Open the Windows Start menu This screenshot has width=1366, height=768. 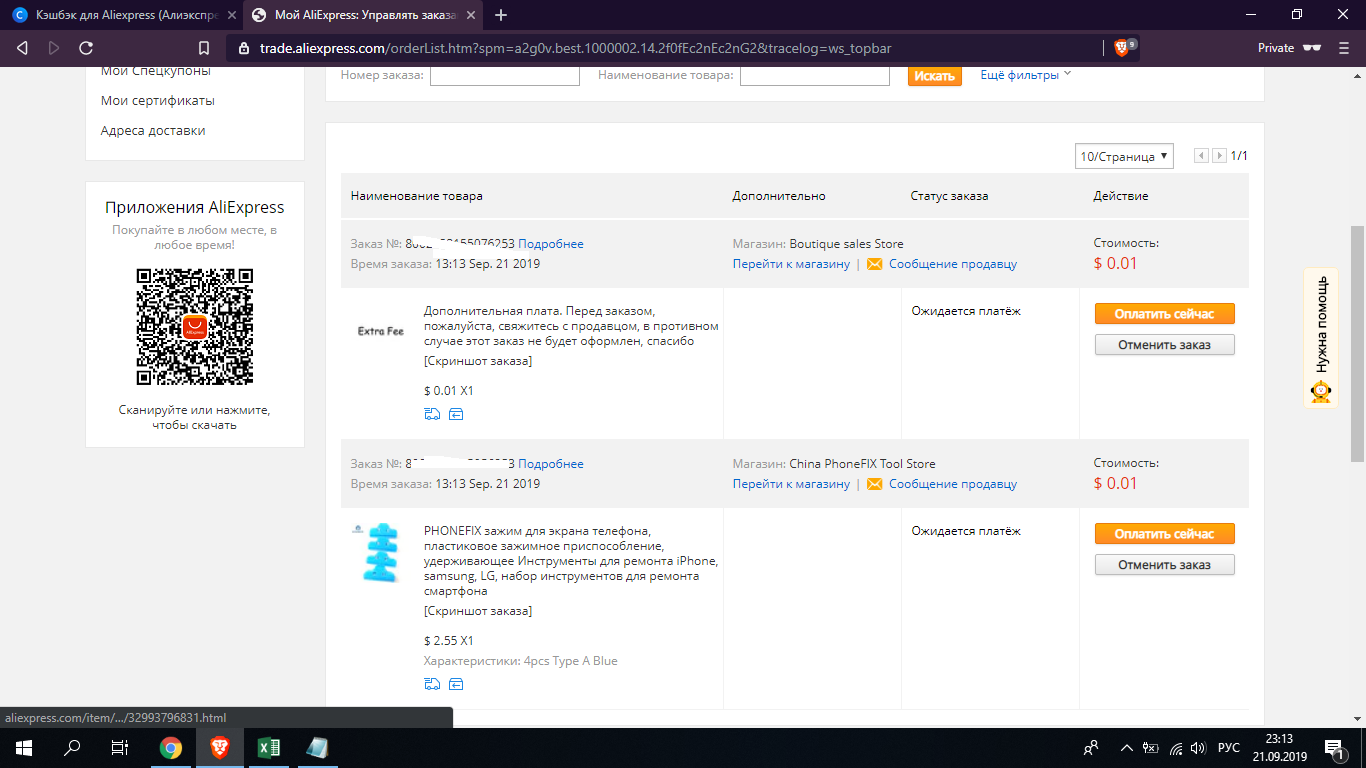(x=22, y=748)
